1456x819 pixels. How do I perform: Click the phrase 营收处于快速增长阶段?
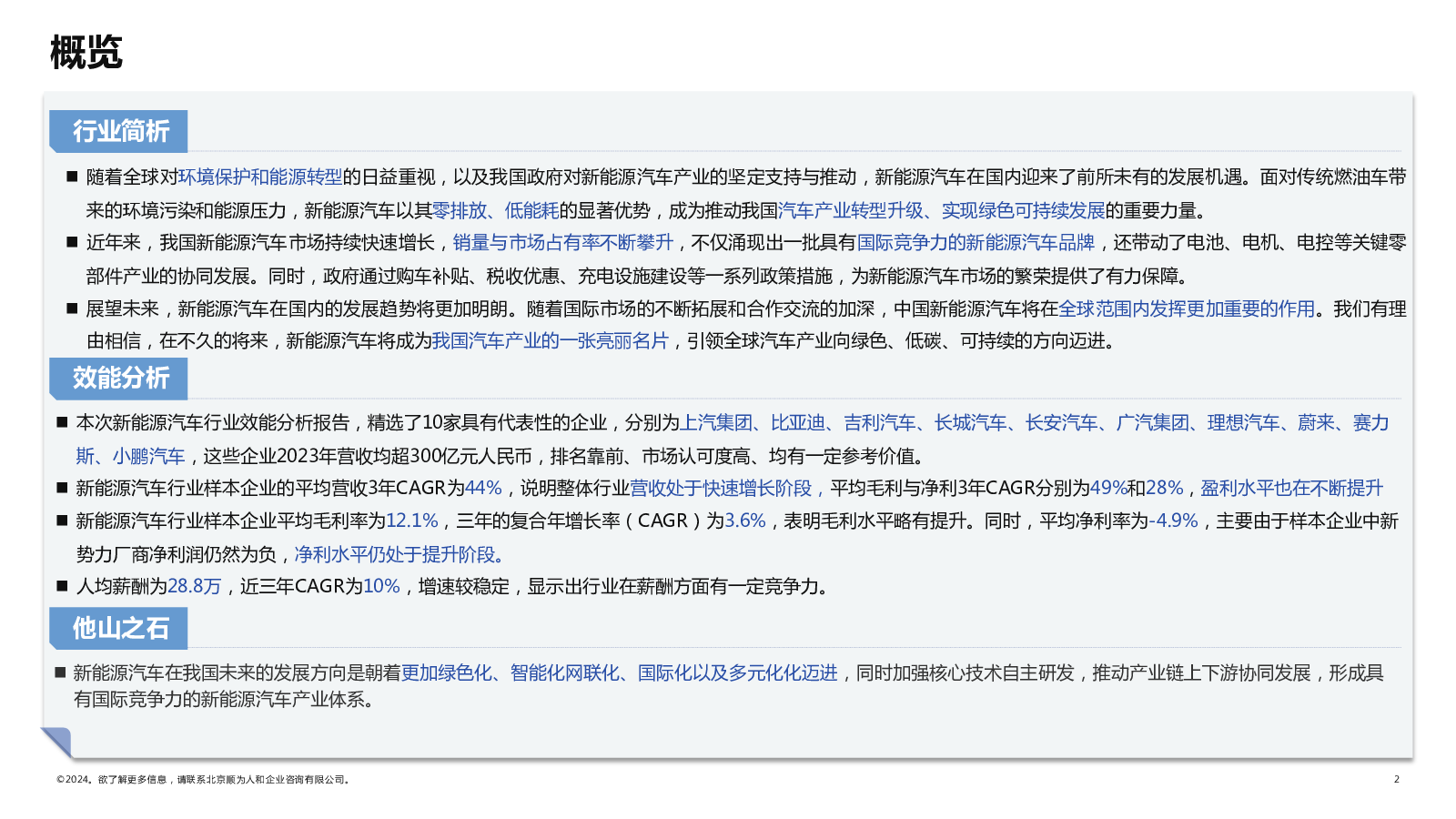(721, 488)
